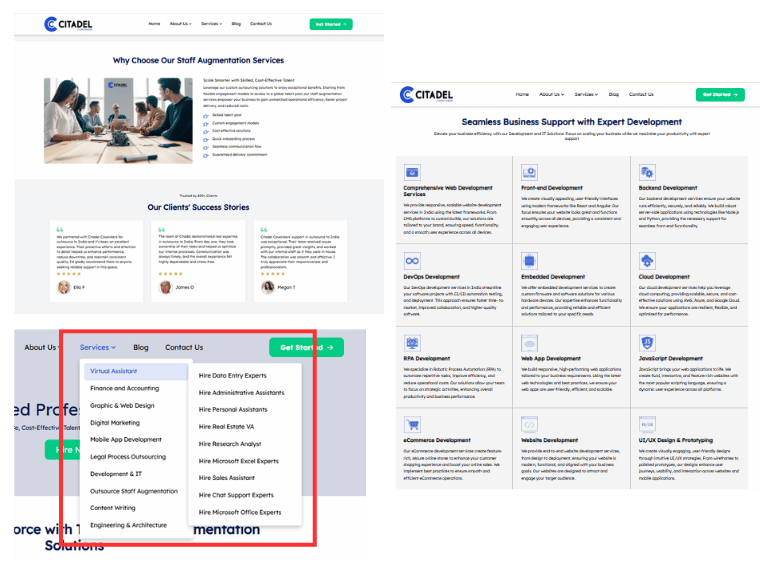The height and width of the screenshot is (568, 768).
Task: Choose Hire Research Analyst submenu item
Action: (x=230, y=444)
